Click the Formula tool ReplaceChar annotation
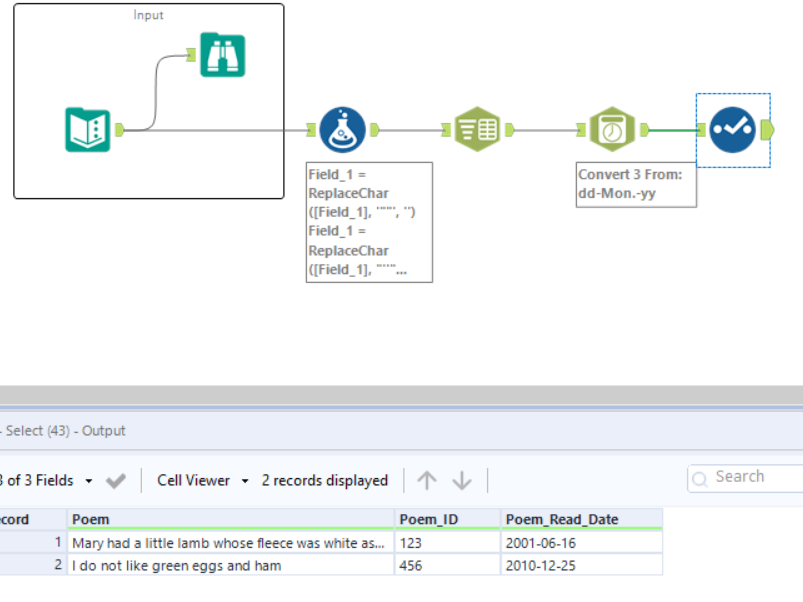Screen dimensions: 803x602 [x=369, y=222]
